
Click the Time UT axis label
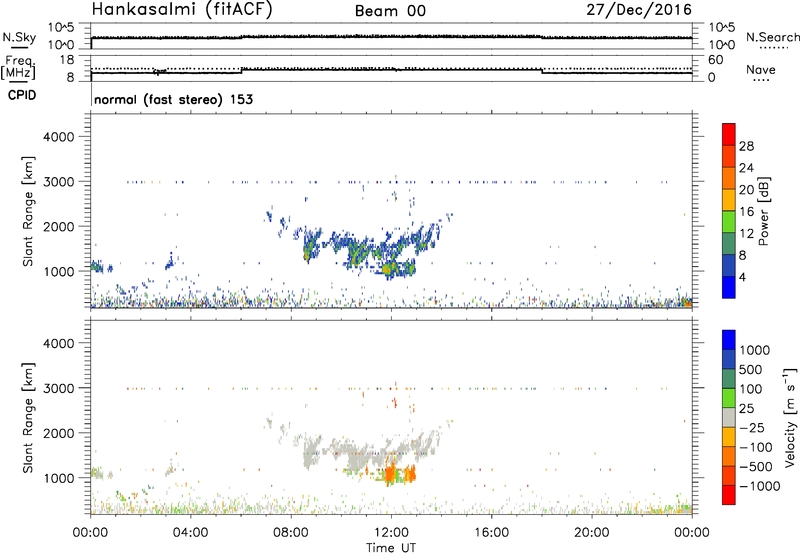click(391, 547)
